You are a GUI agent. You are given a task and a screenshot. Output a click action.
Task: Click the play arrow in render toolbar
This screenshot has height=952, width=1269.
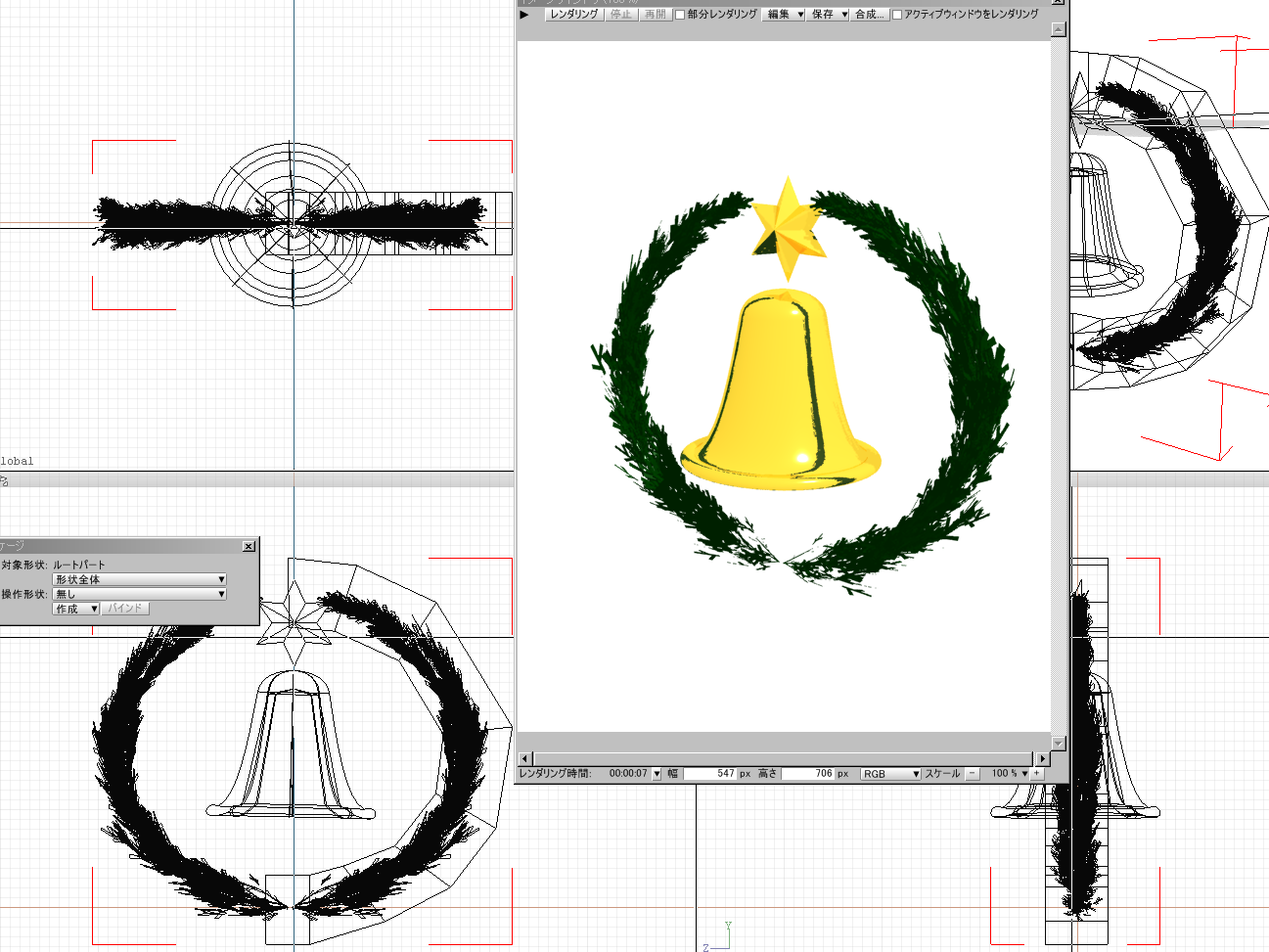coord(524,14)
